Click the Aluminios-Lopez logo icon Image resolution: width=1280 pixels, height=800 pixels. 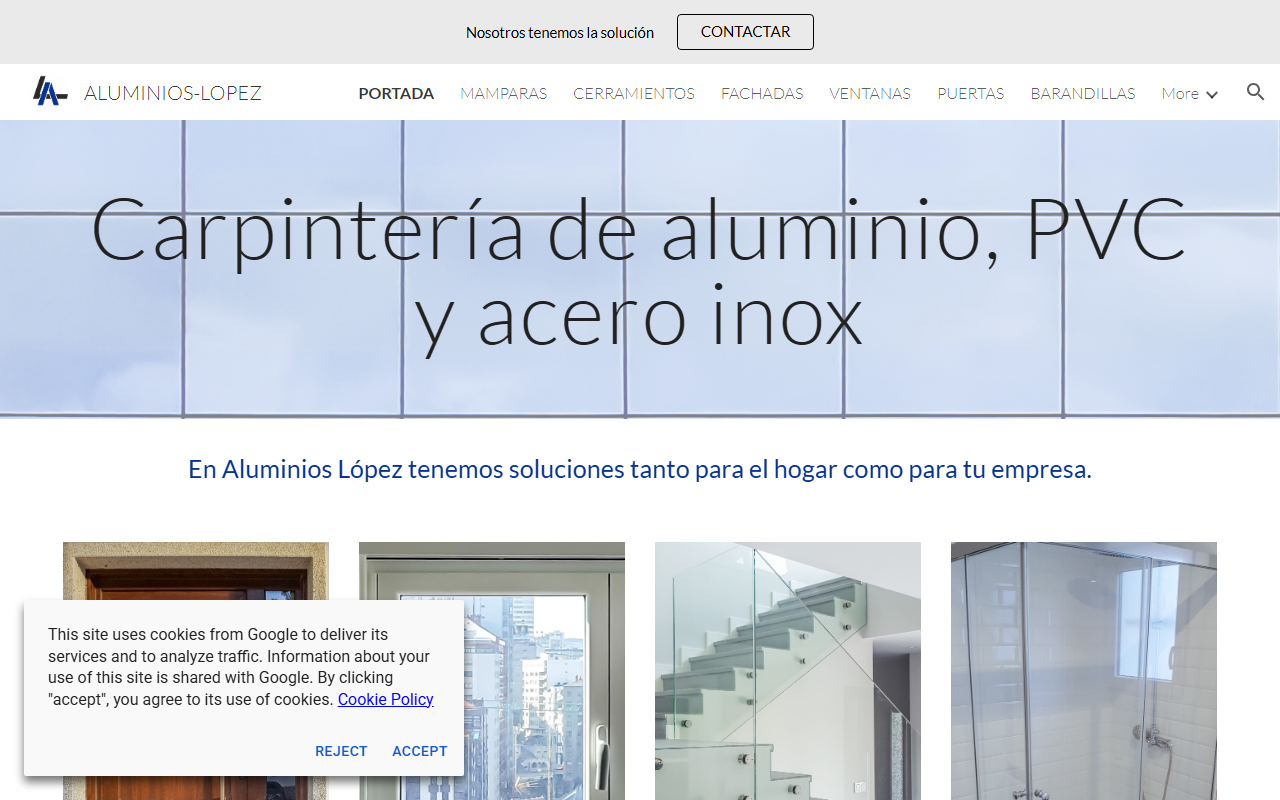coord(50,92)
